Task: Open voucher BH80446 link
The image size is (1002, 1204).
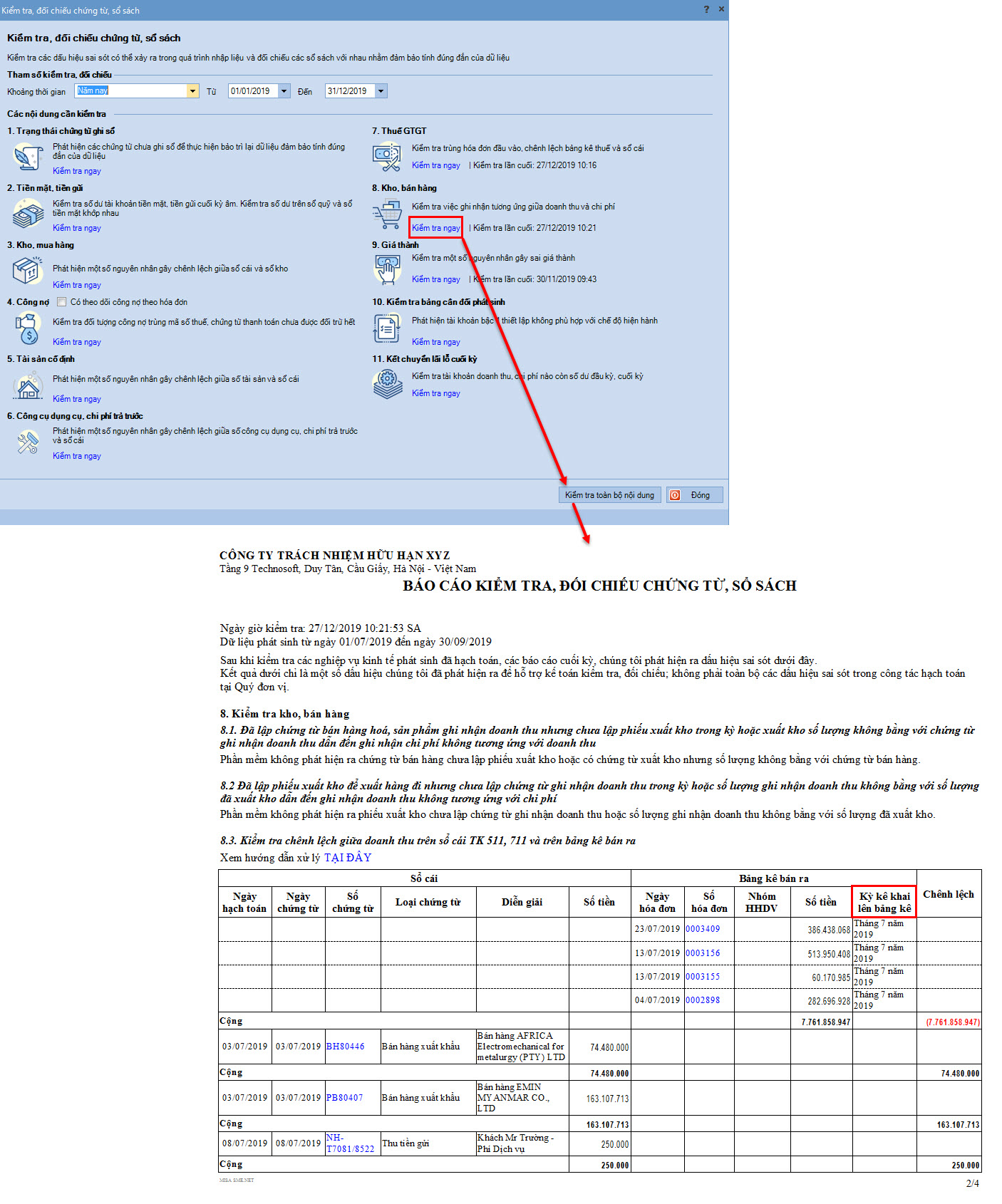Action: coord(345,1047)
